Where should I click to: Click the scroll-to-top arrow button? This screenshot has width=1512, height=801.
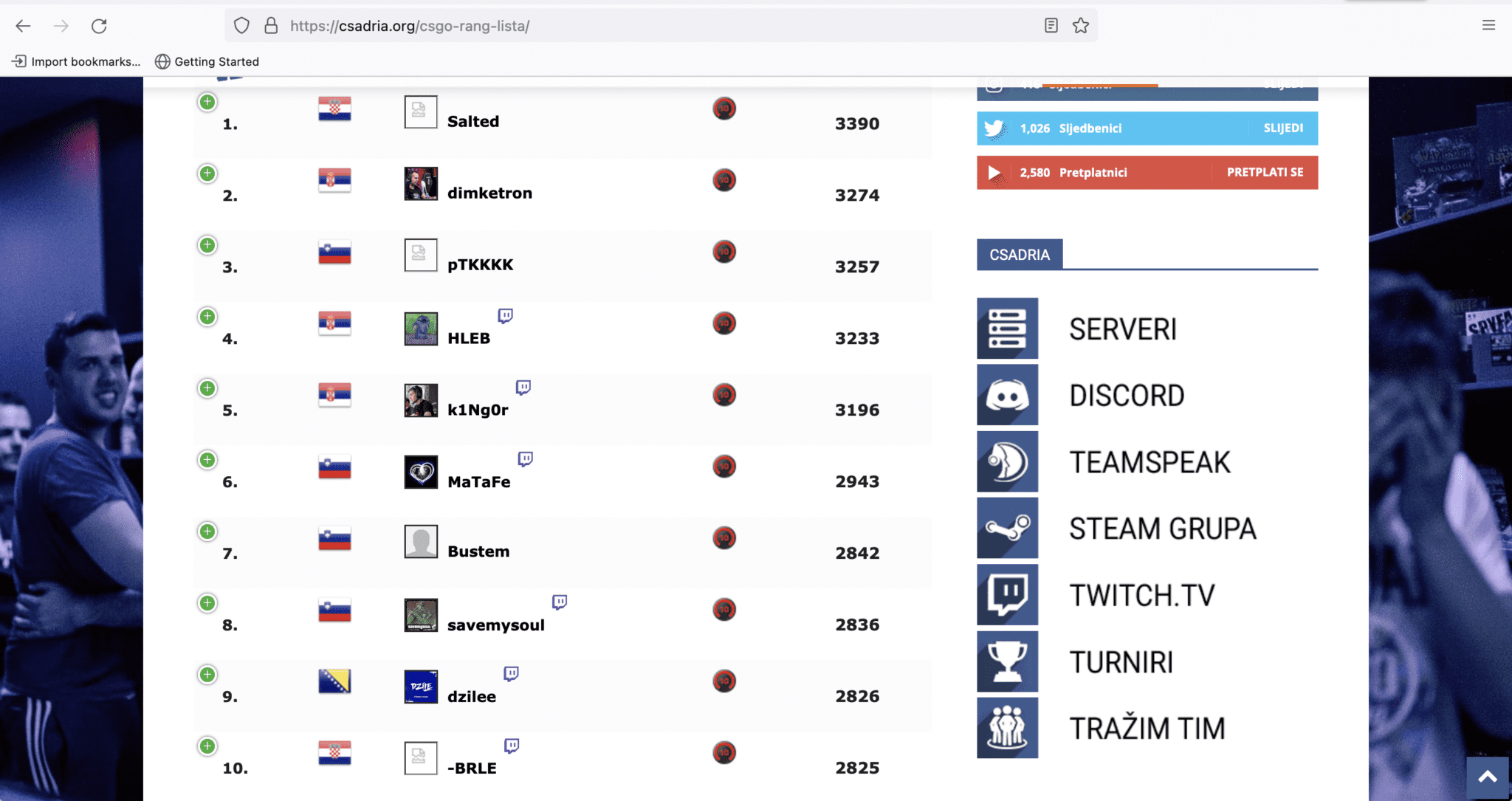pyautogui.click(x=1488, y=777)
